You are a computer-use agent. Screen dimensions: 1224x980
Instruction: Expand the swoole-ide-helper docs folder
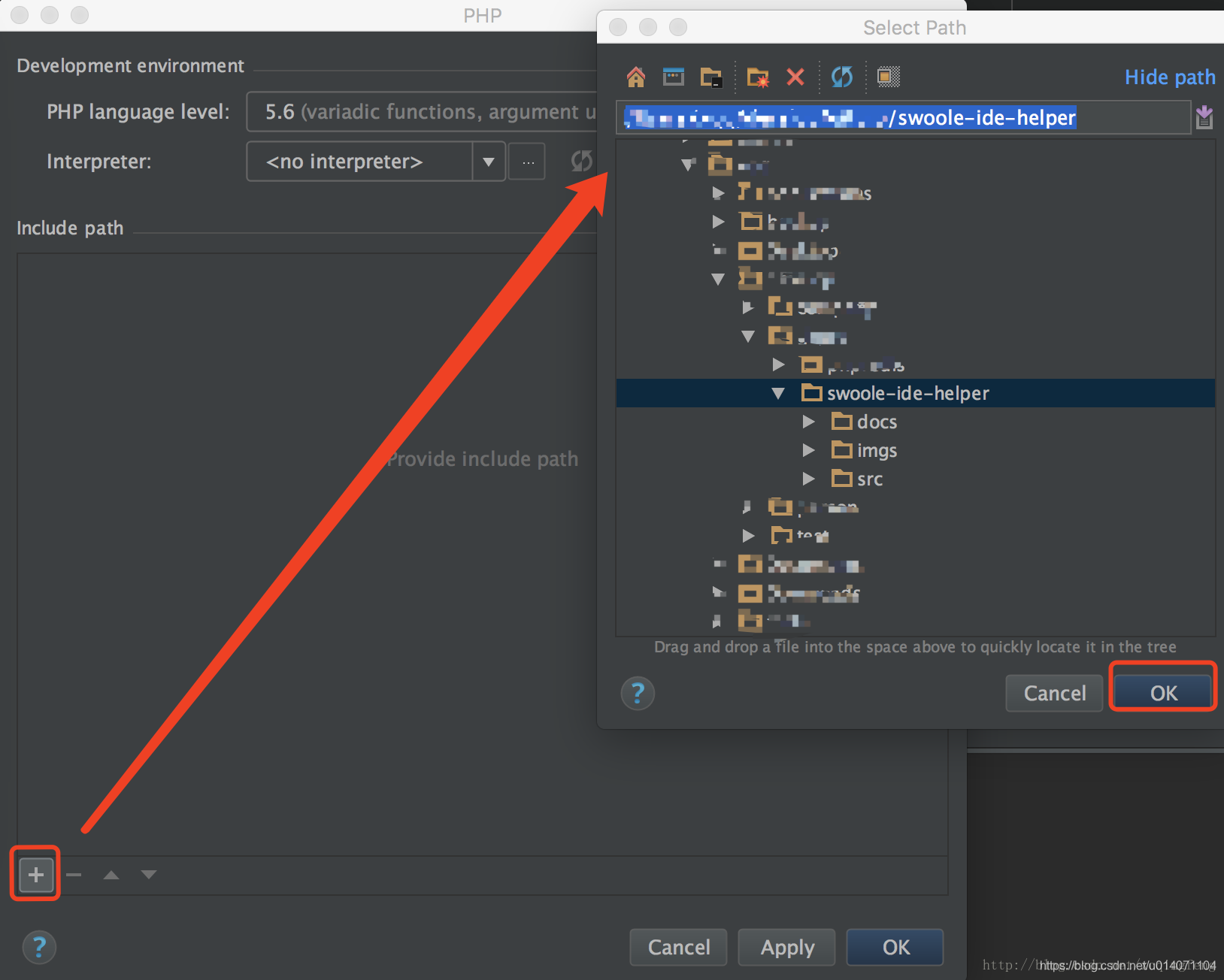click(x=809, y=422)
